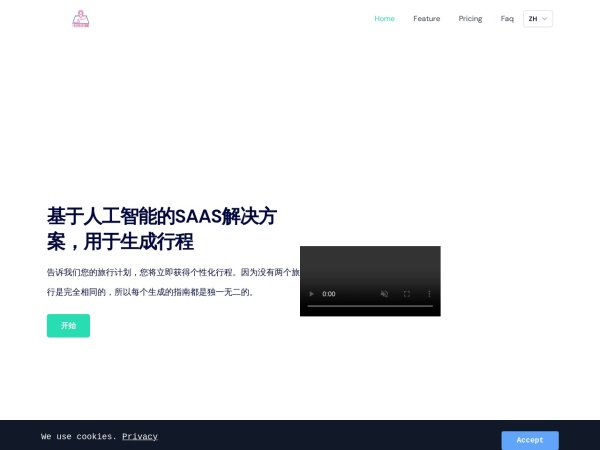Play the video
The height and width of the screenshot is (450, 600).
point(311,294)
